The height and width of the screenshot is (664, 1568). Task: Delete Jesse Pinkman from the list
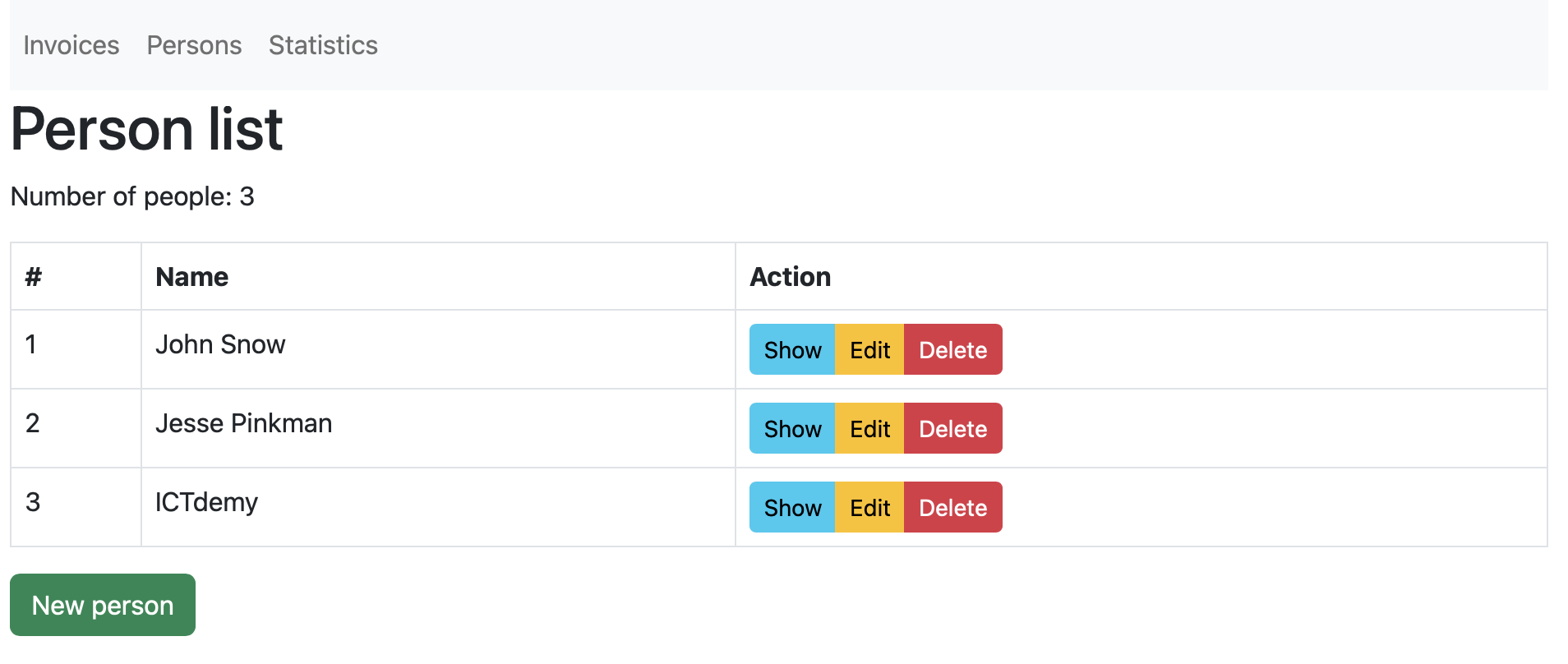952,429
